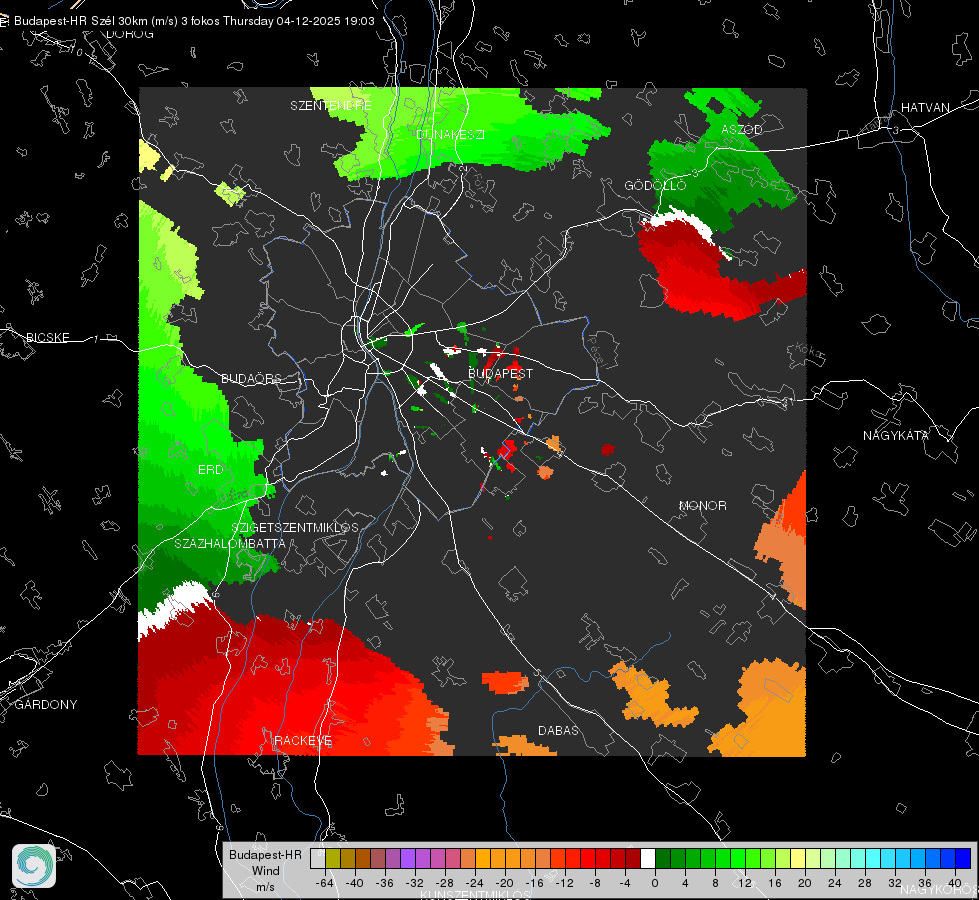Screen dimensions: 979x900
Task: Click the ERD town label
Action: coord(210,470)
